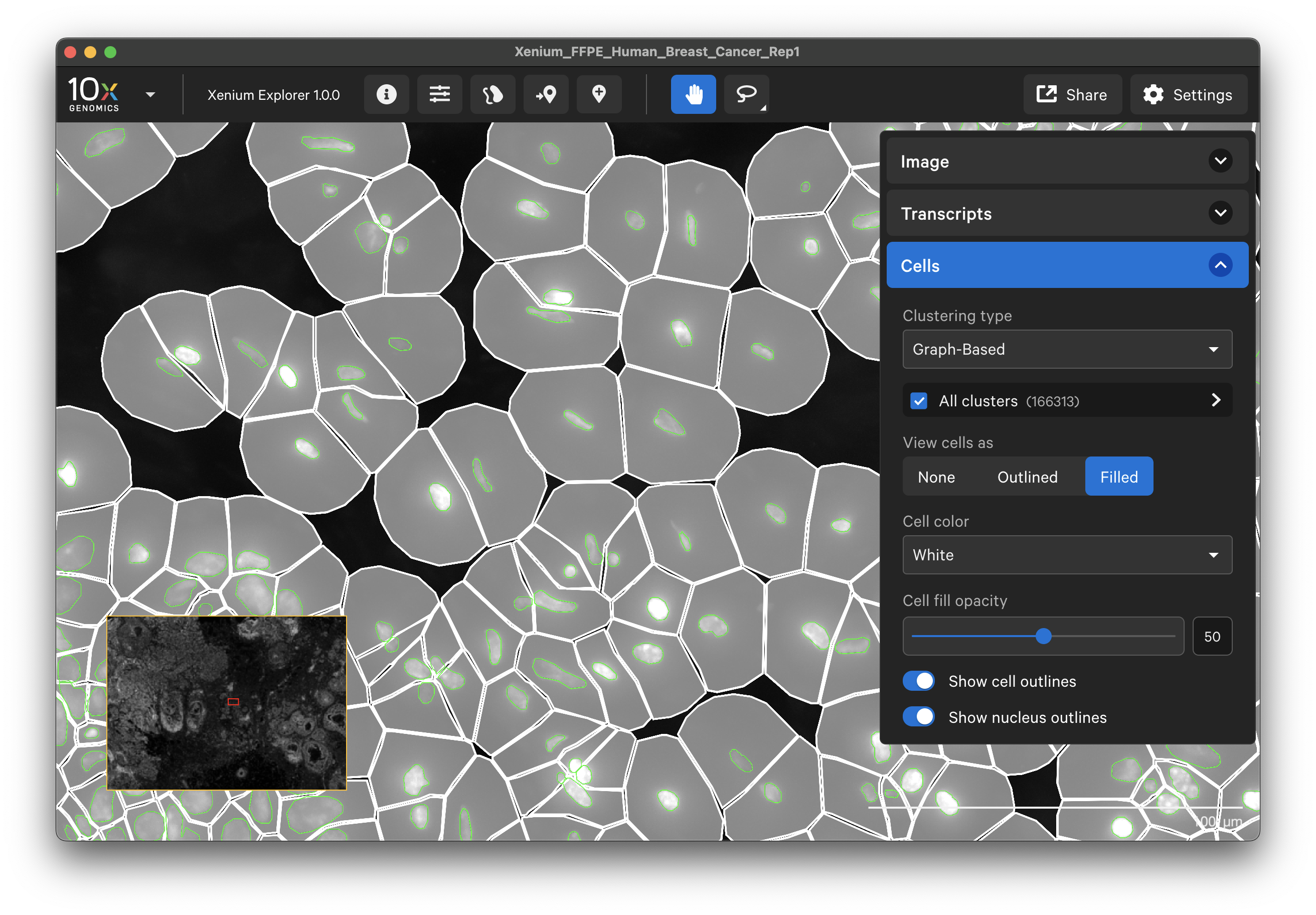
Task: Click the Xenium Explorer 1.0.0 label
Action: click(273, 95)
